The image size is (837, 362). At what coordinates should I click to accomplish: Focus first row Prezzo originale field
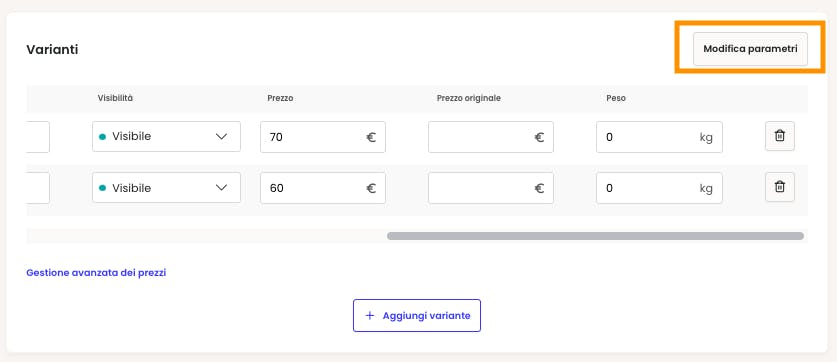point(491,137)
